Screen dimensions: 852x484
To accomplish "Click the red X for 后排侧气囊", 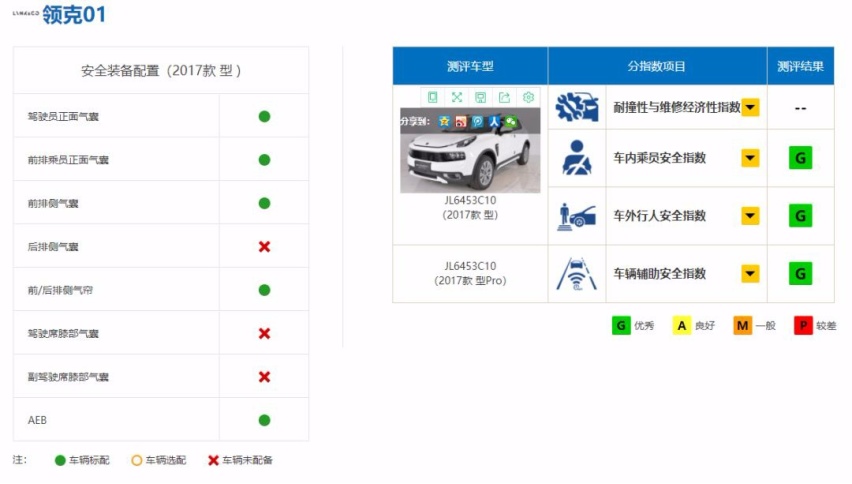I will [264, 247].
